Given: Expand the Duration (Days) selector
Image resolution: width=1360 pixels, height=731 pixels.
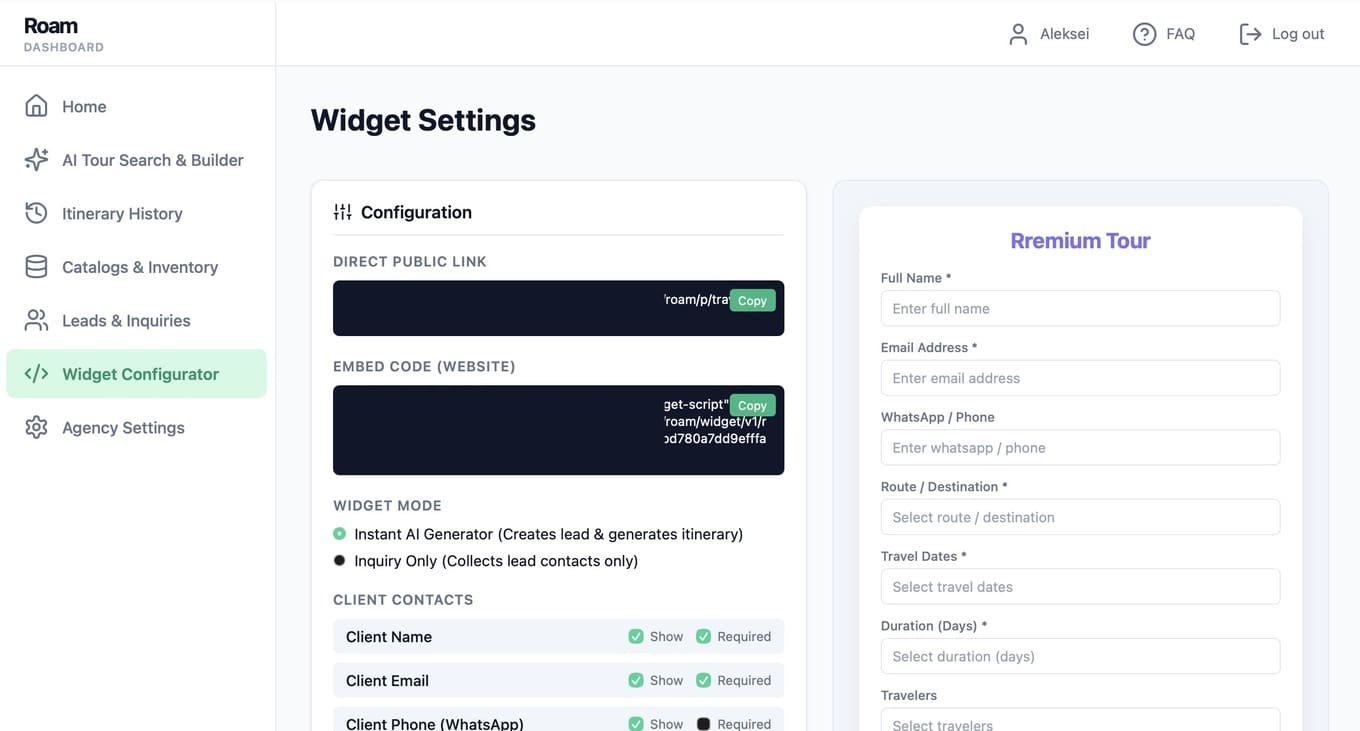Looking at the screenshot, I should click(1080, 656).
